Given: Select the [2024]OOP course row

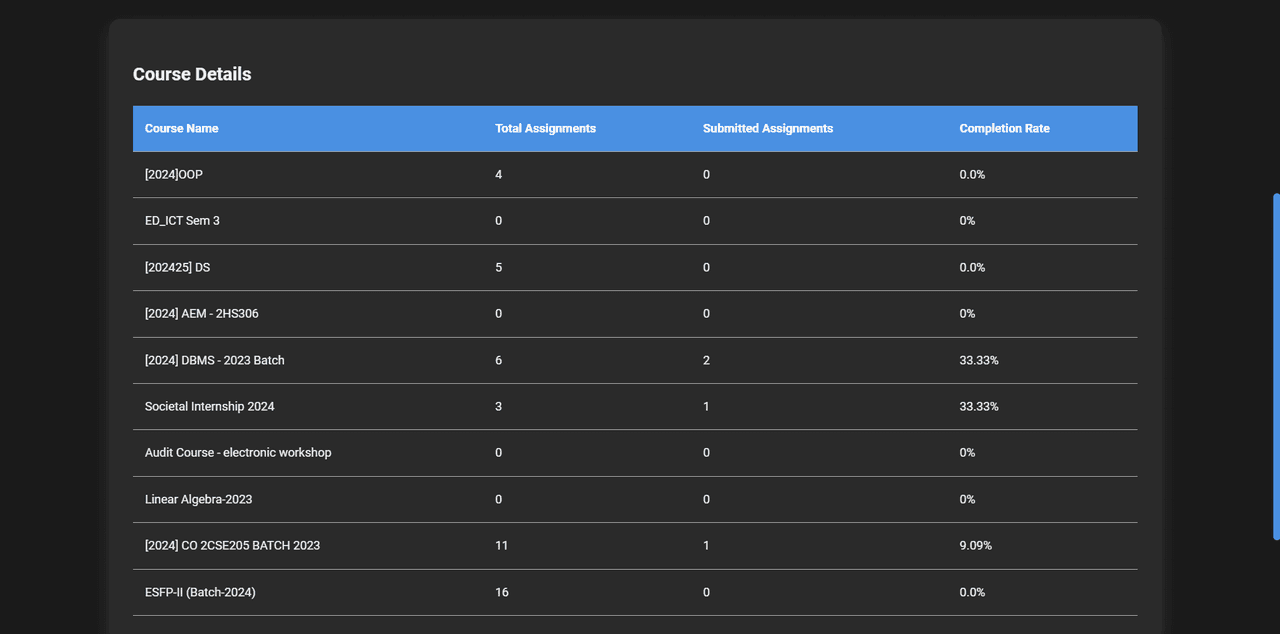Looking at the screenshot, I should coord(174,175).
